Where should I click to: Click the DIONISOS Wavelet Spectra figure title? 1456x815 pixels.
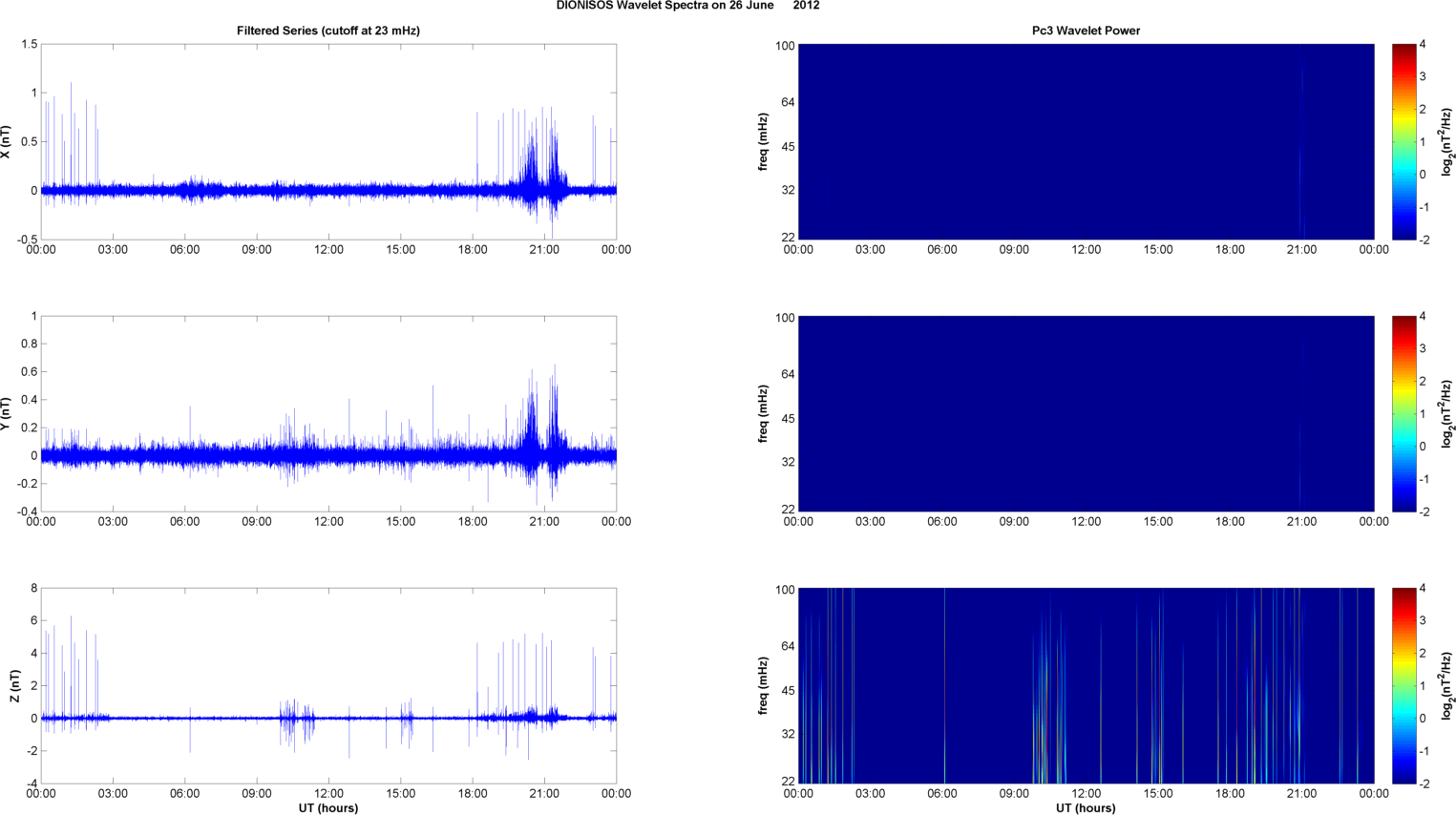[x=687, y=6]
